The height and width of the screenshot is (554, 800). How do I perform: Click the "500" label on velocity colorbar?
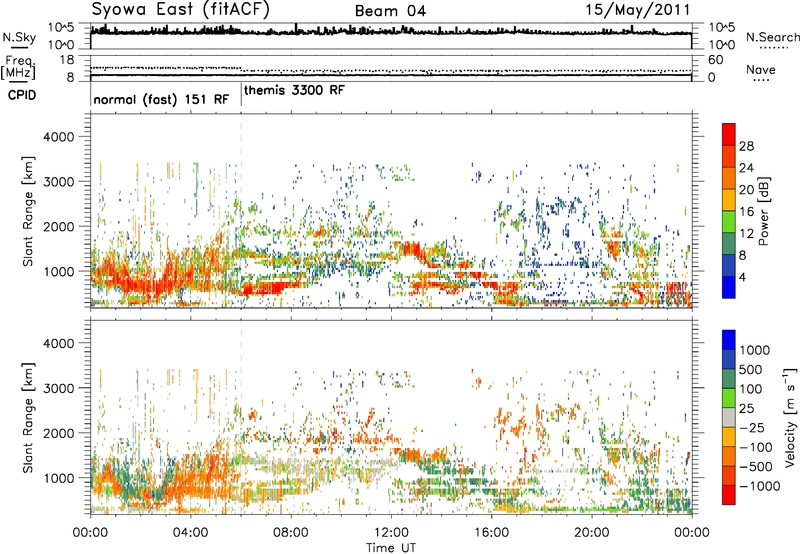point(751,369)
